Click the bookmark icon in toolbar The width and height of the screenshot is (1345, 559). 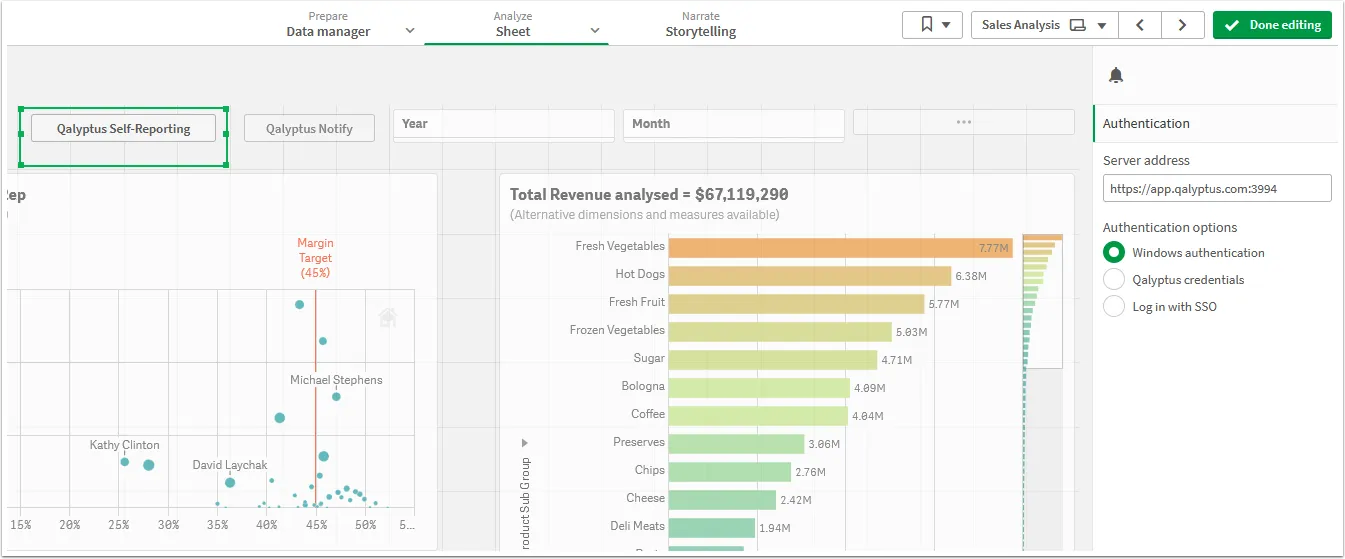point(932,25)
